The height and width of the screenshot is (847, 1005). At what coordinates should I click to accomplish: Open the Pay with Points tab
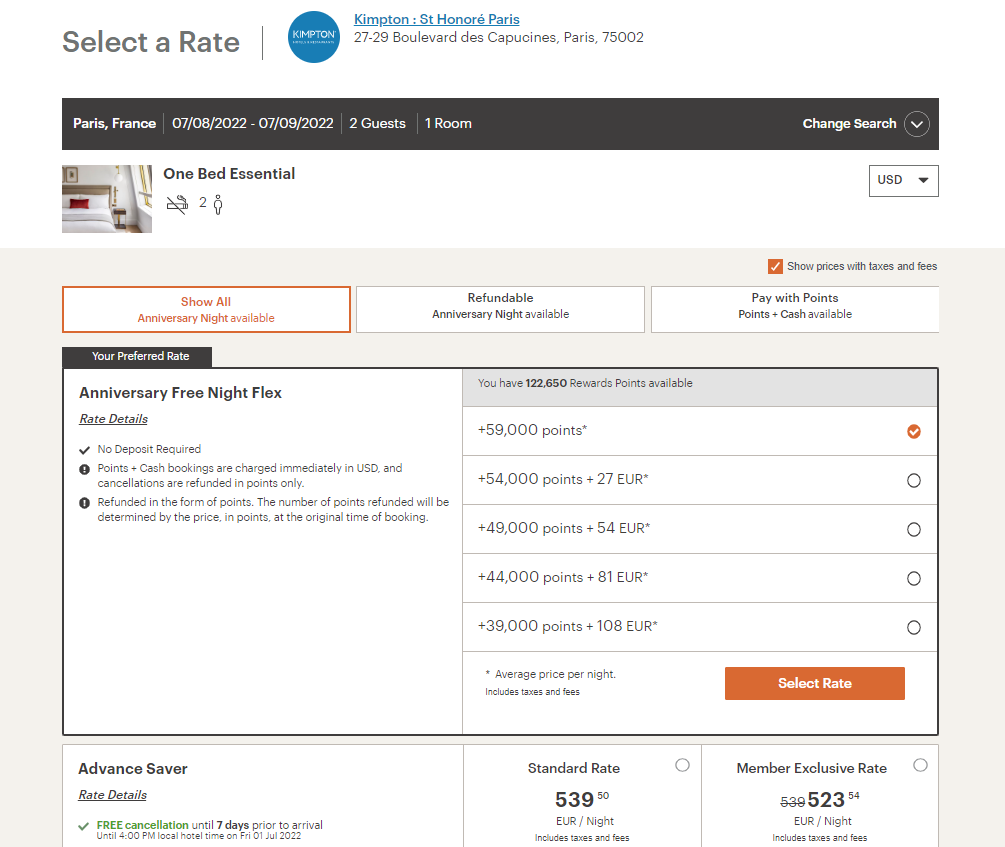(x=795, y=310)
